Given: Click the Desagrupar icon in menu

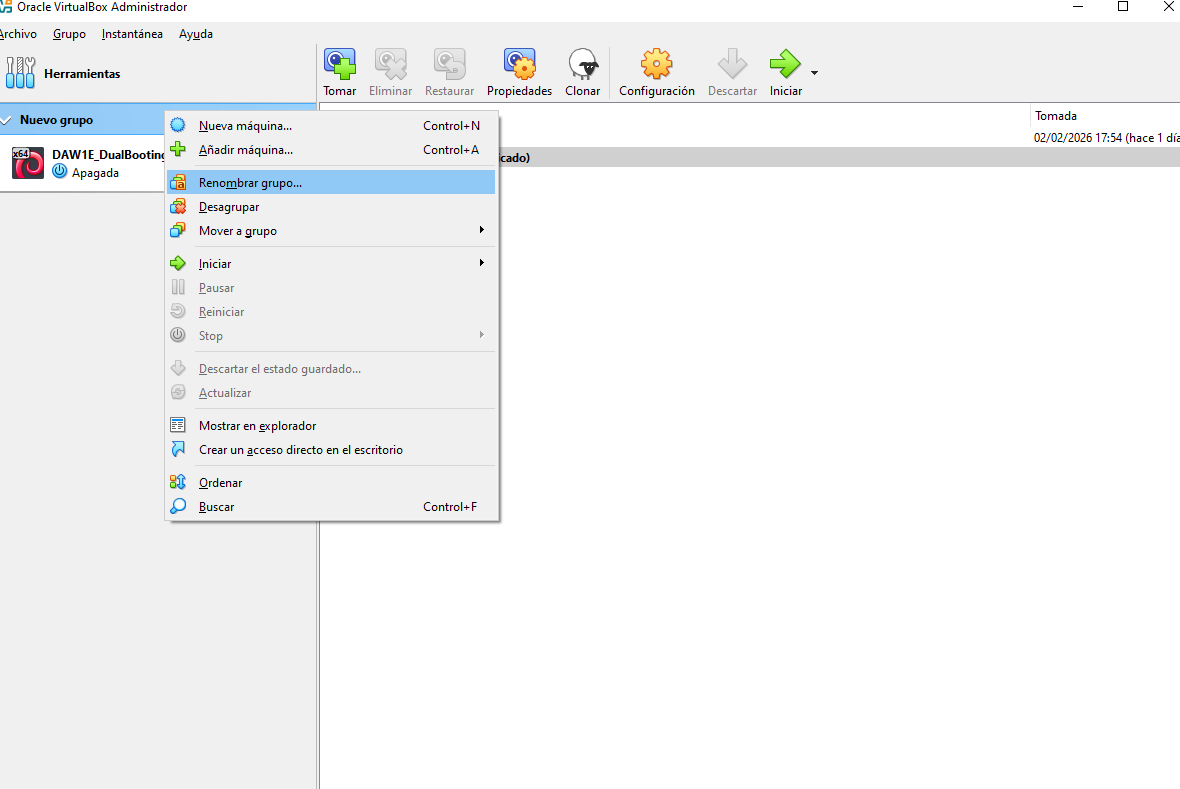Looking at the screenshot, I should [178, 206].
